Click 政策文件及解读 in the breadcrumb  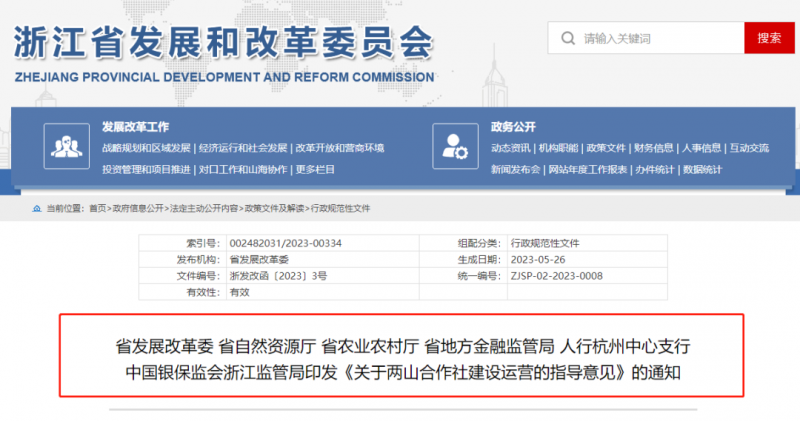coord(274,209)
